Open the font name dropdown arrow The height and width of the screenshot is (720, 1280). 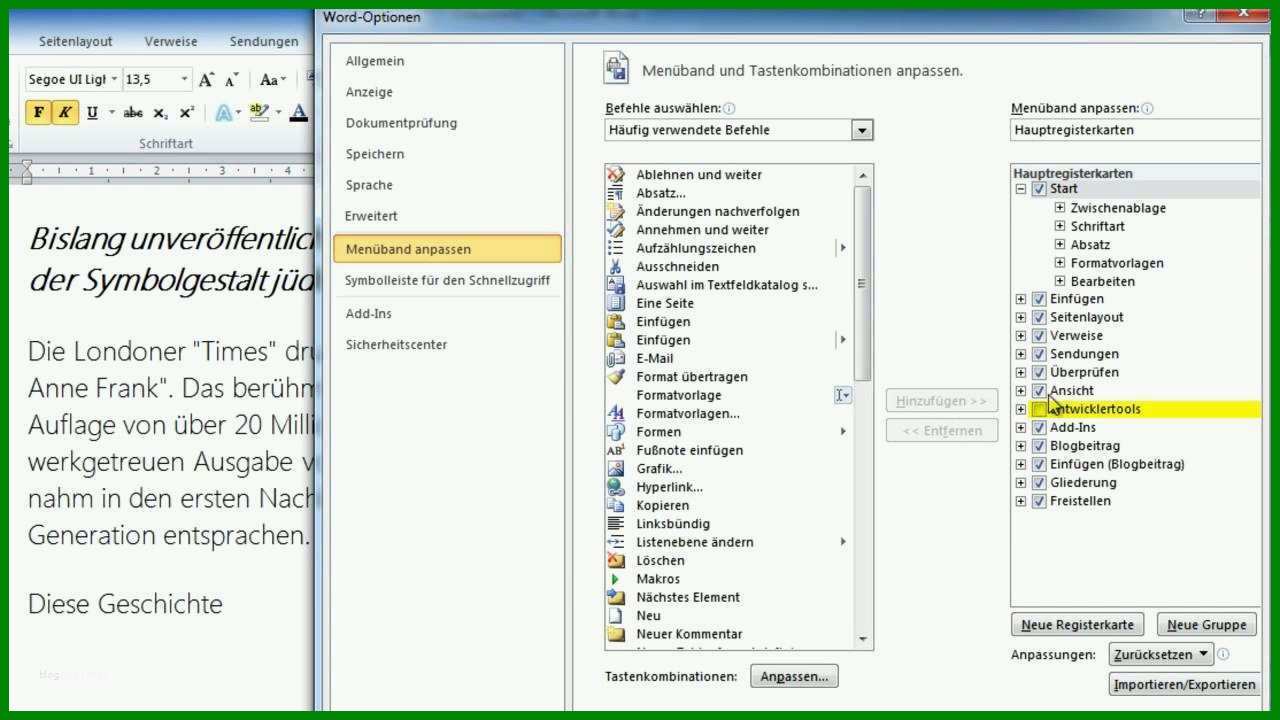point(114,80)
